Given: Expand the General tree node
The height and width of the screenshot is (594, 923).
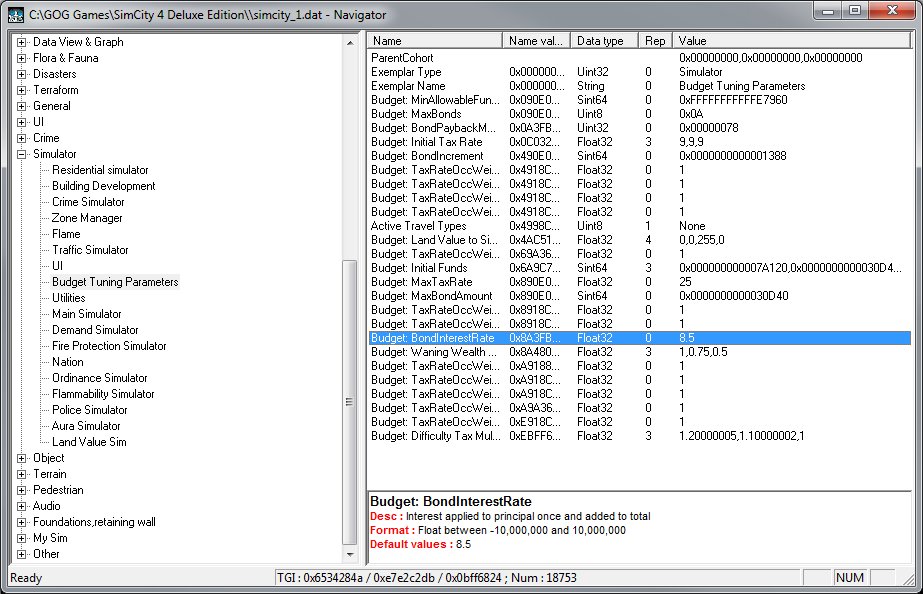Looking at the screenshot, I should point(22,107).
